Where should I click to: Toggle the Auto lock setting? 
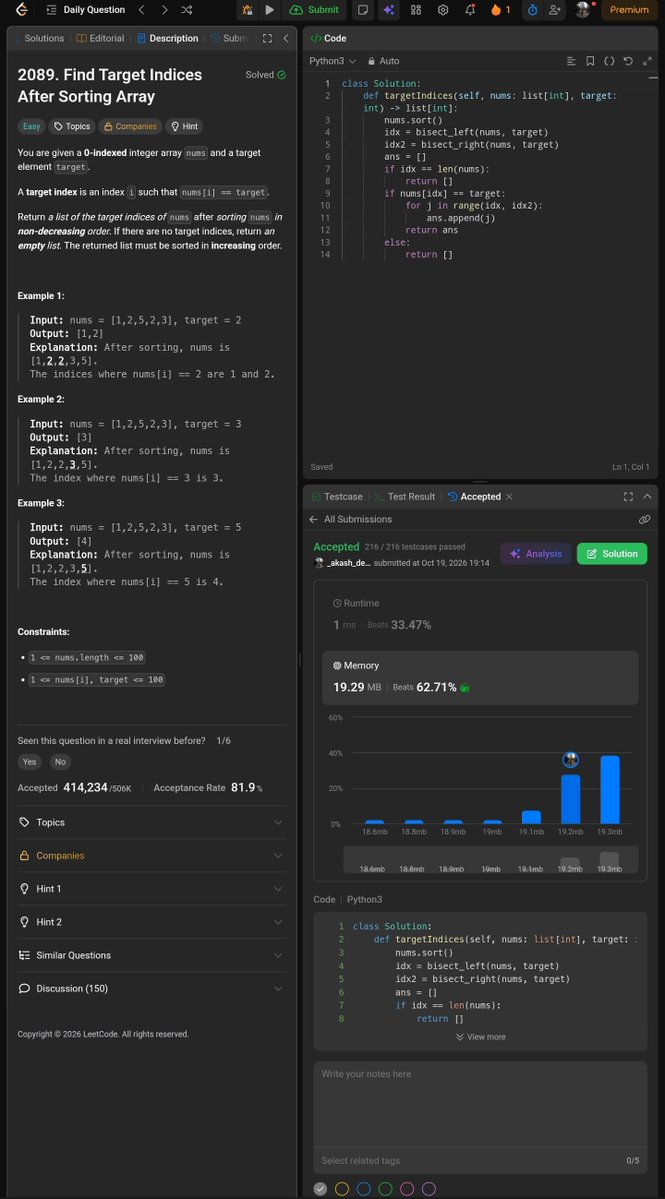point(384,60)
